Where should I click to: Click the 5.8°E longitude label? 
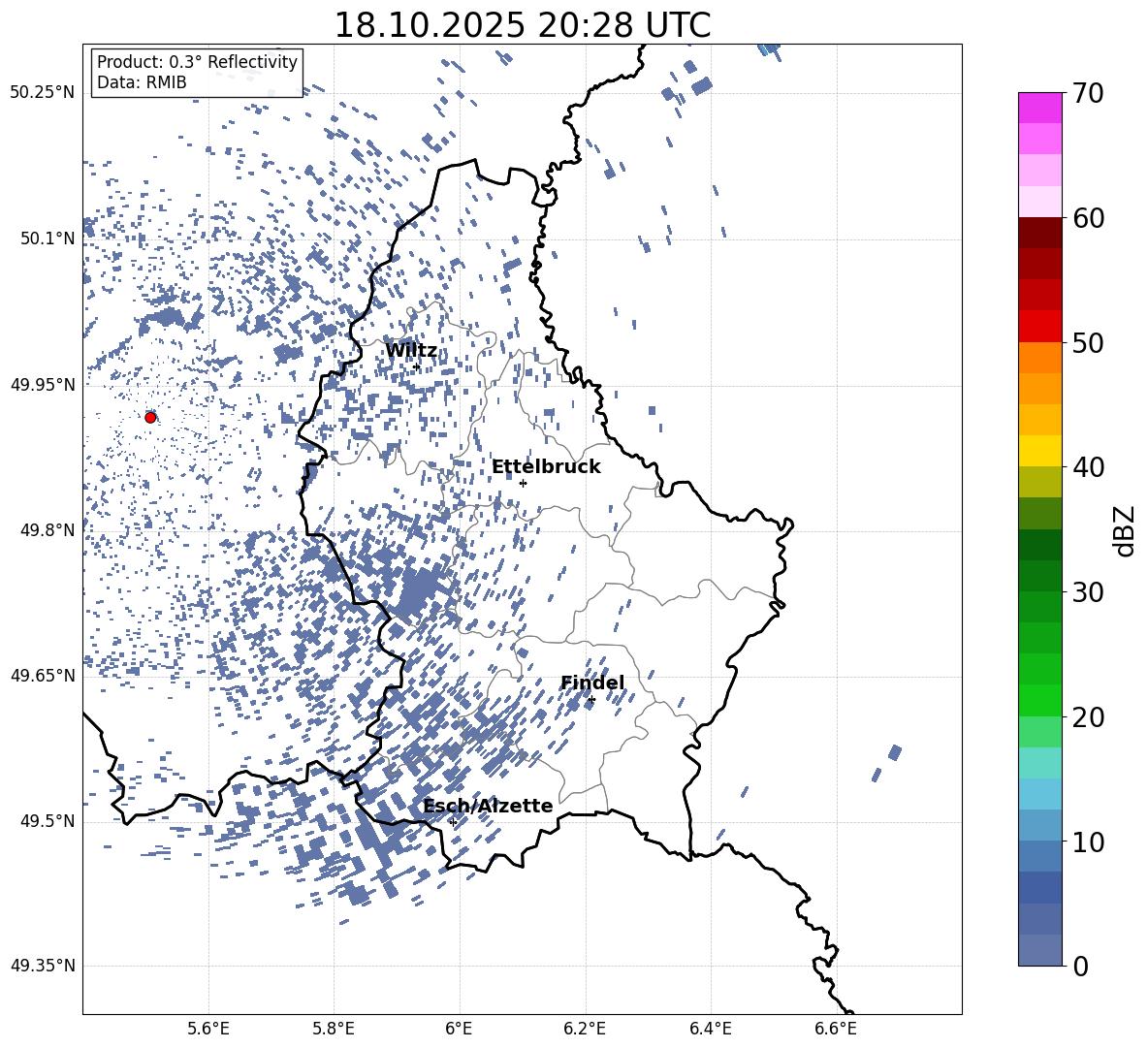[x=334, y=1029]
